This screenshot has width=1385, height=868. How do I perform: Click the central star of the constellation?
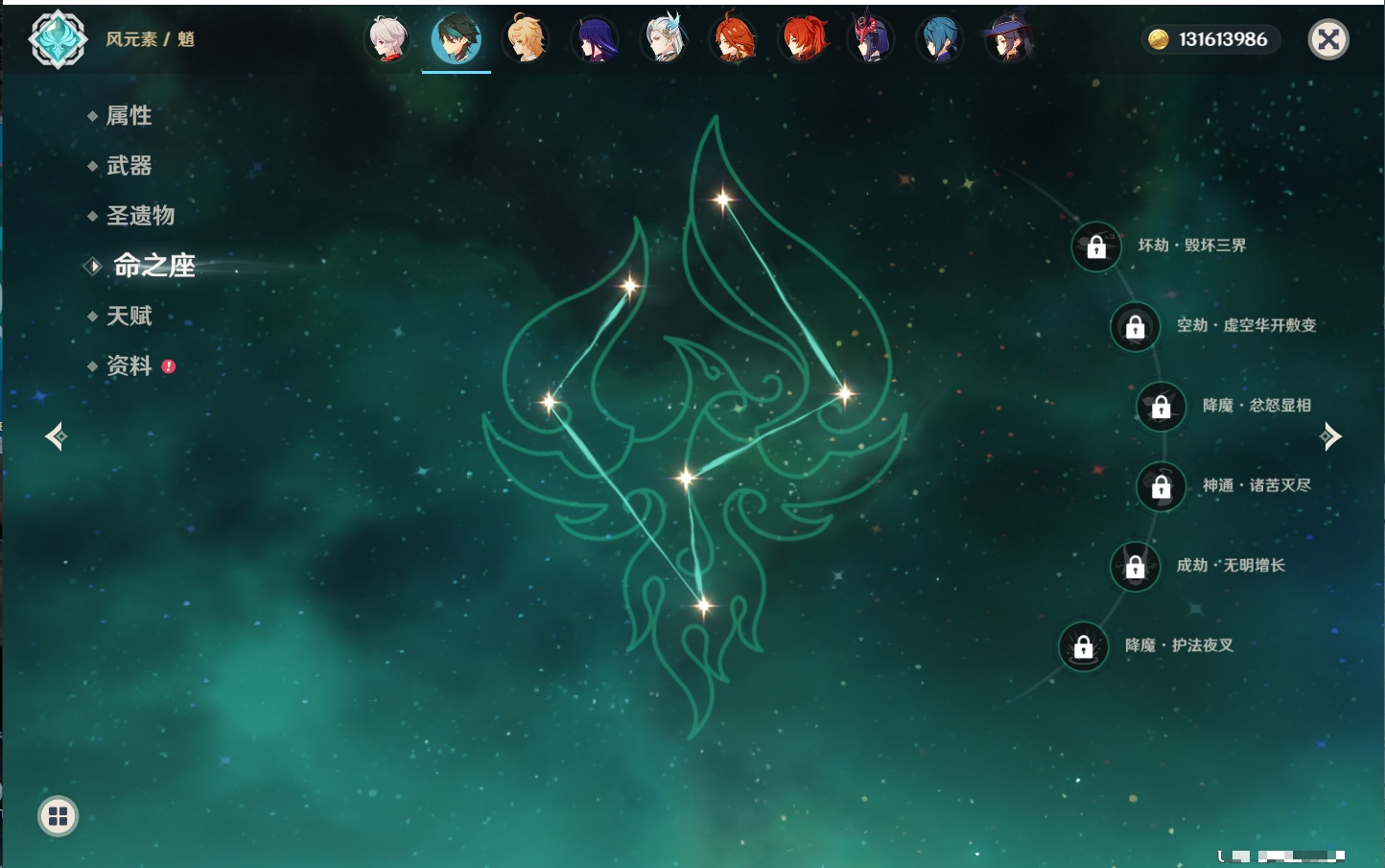pyautogui.click(x=686, y=478)
